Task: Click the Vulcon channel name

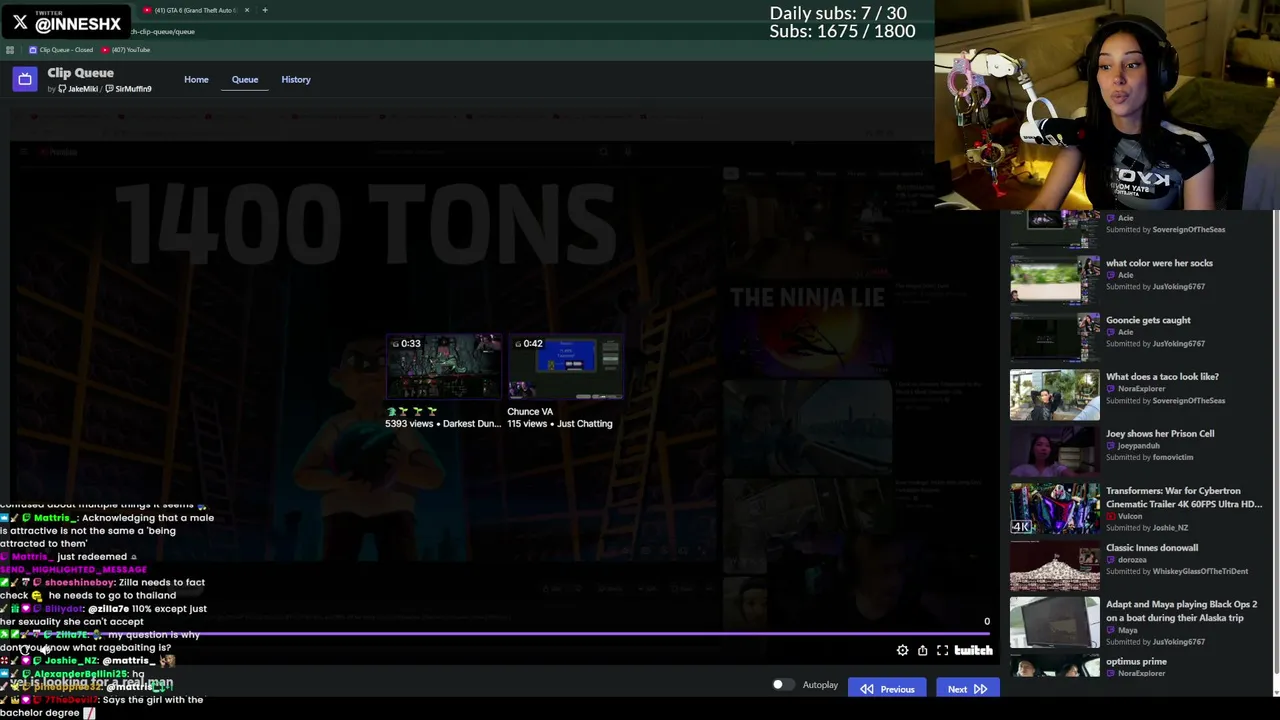Action: click(x=1130, y=516)
